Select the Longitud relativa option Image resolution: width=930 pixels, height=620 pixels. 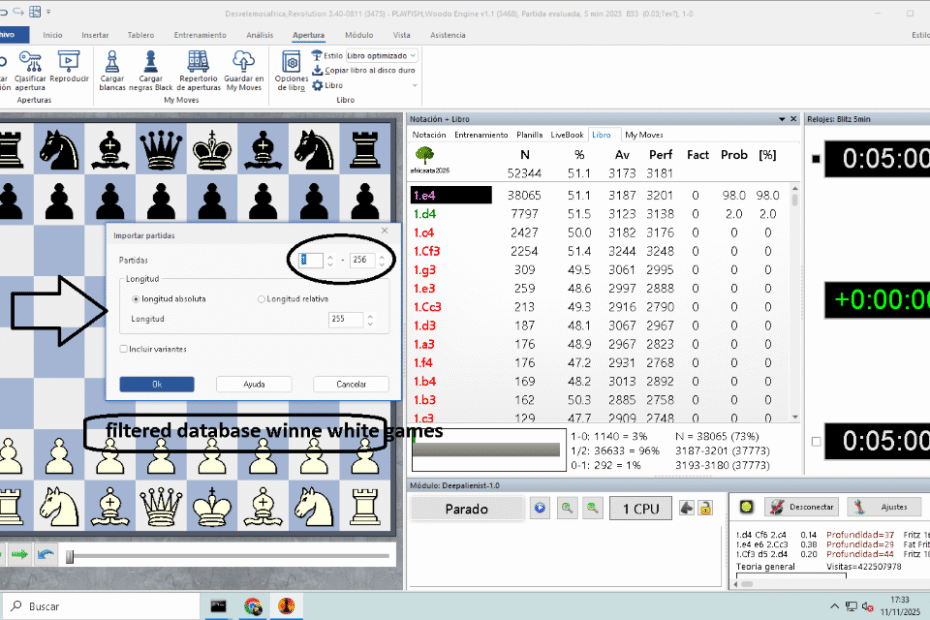262,299
